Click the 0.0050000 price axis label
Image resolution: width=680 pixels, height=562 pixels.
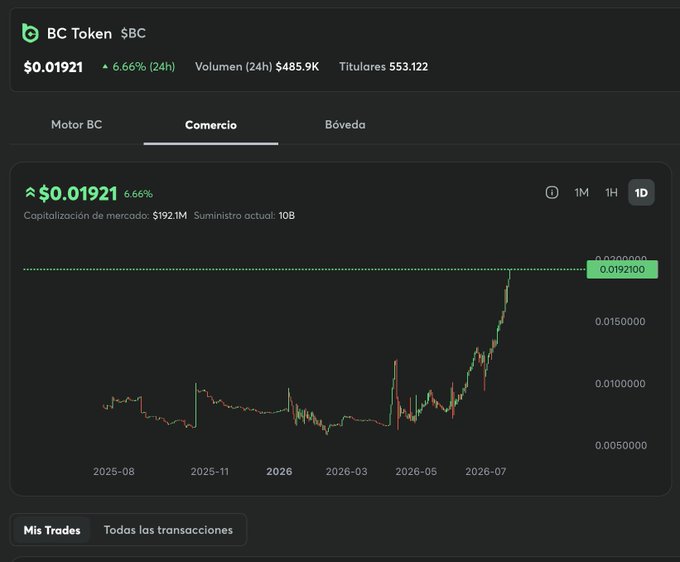click(621, 446)
